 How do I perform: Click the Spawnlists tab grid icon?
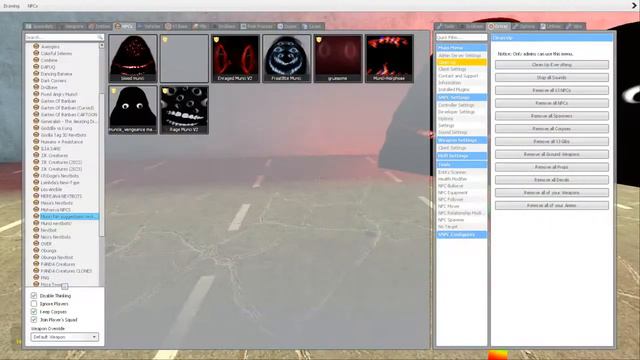coord(29,26)
